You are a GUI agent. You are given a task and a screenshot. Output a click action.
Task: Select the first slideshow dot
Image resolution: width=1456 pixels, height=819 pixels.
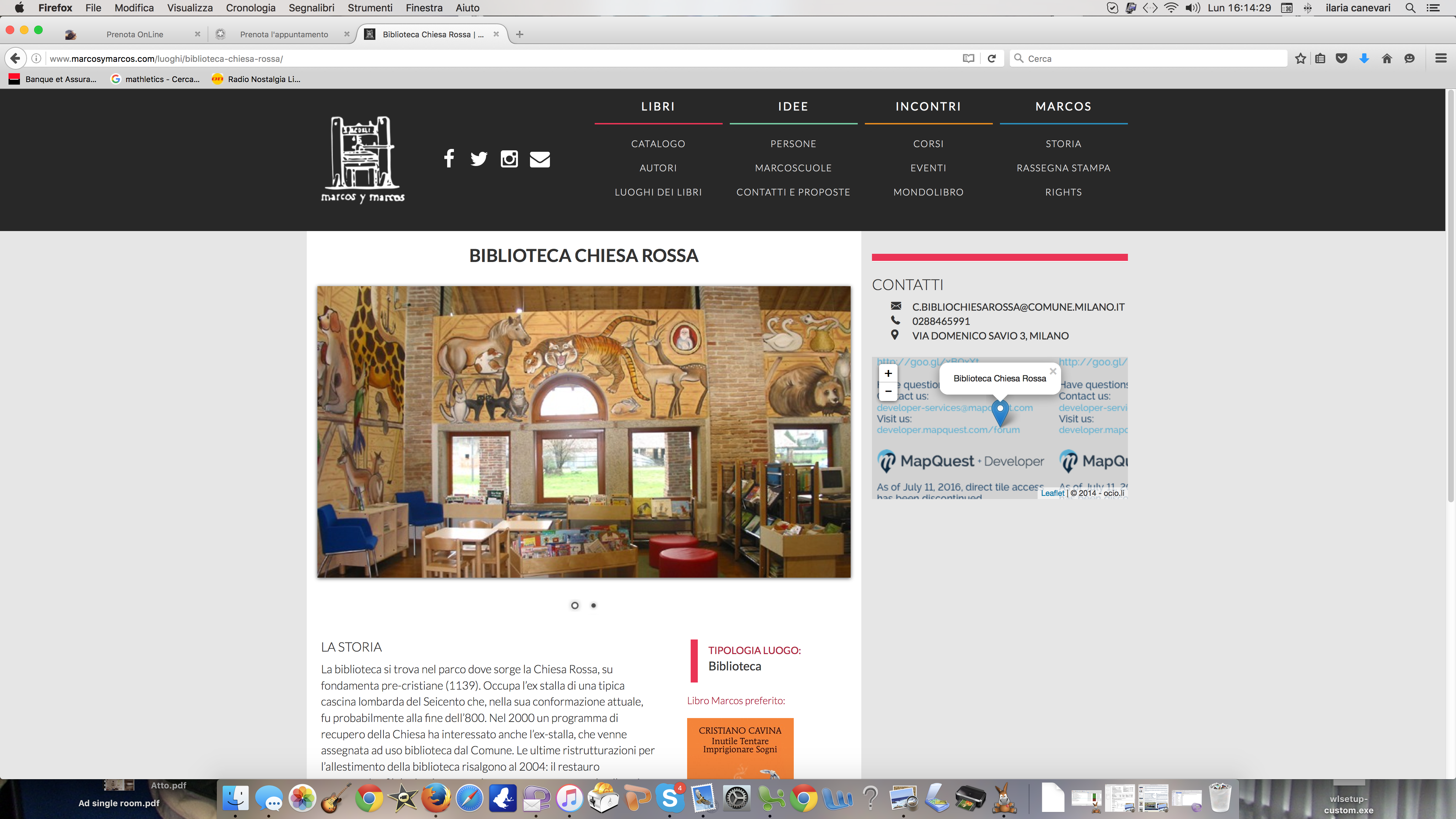tap(575, 605)
